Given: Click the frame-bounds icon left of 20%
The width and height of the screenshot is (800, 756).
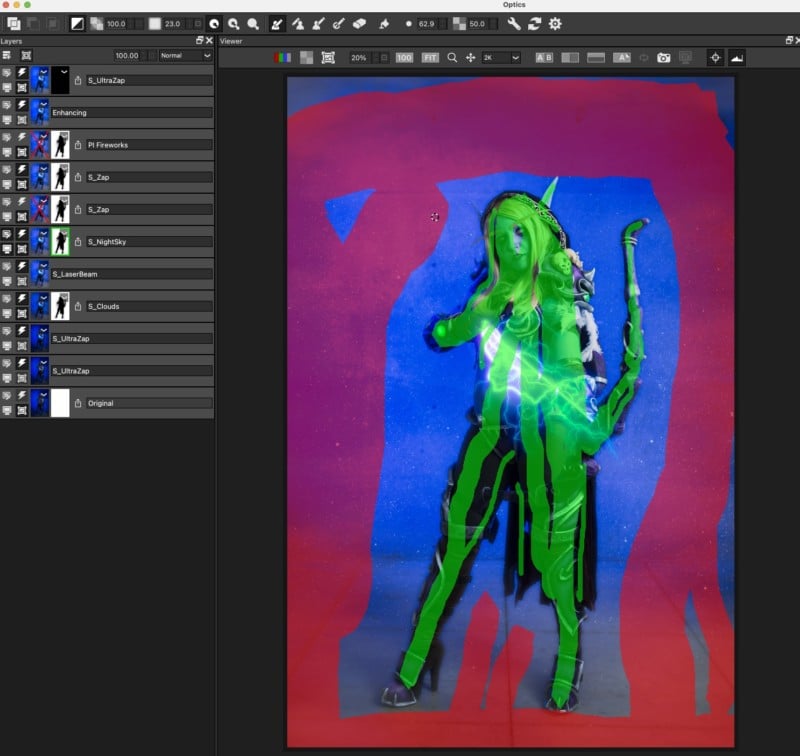Looking at the screenshot, I should 328,58.
